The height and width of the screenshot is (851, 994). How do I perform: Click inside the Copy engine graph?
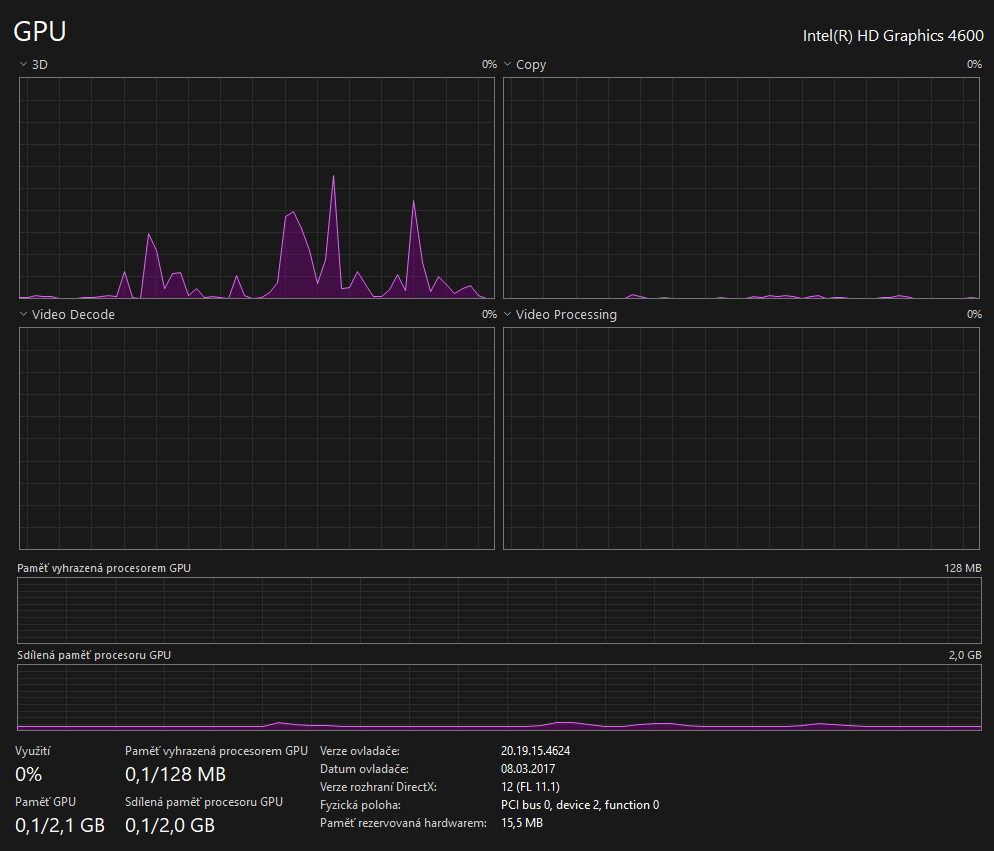click(741, 187)
